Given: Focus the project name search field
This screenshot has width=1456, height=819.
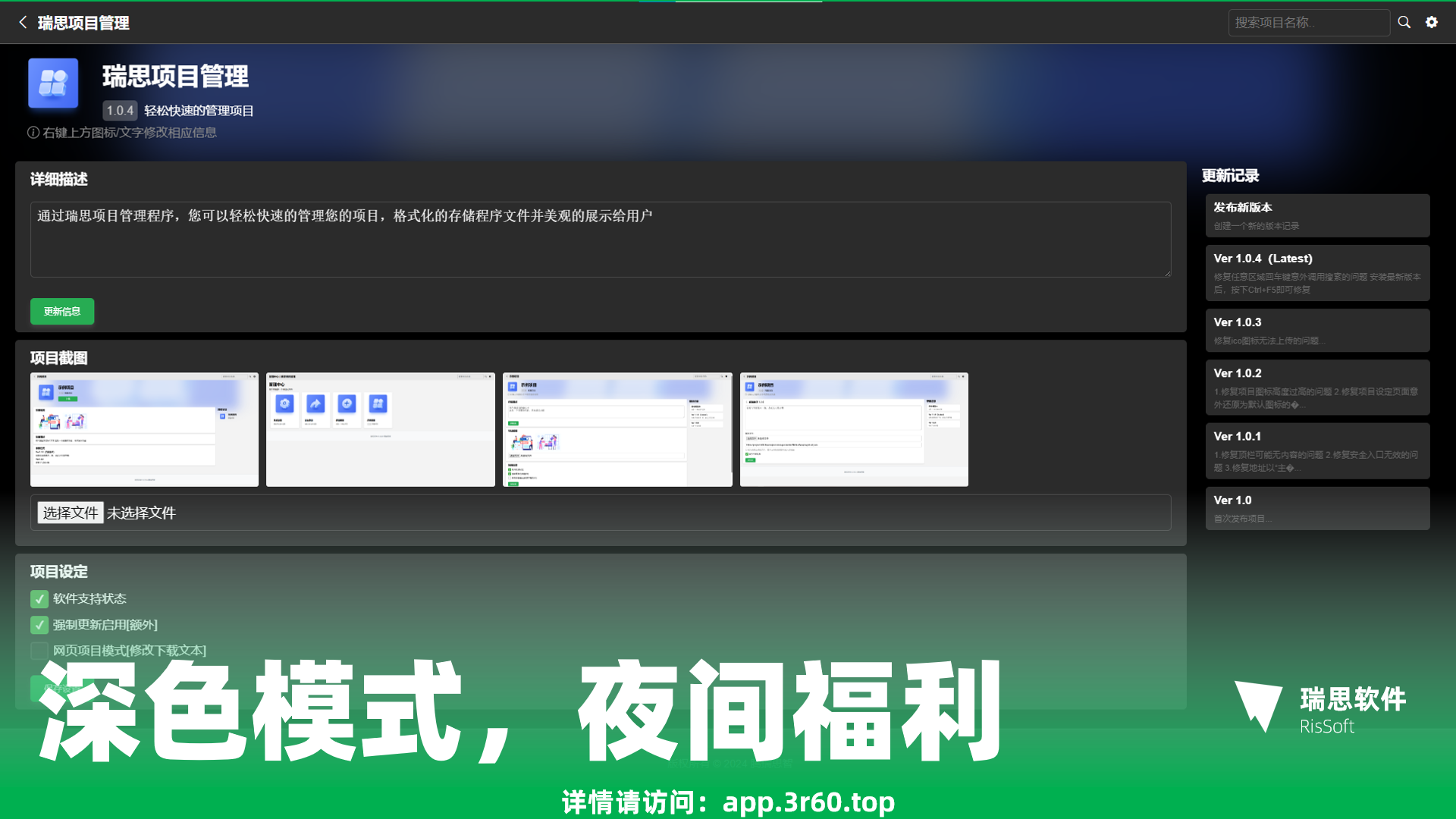Looking at the screenshot, I should [1309, 23].
